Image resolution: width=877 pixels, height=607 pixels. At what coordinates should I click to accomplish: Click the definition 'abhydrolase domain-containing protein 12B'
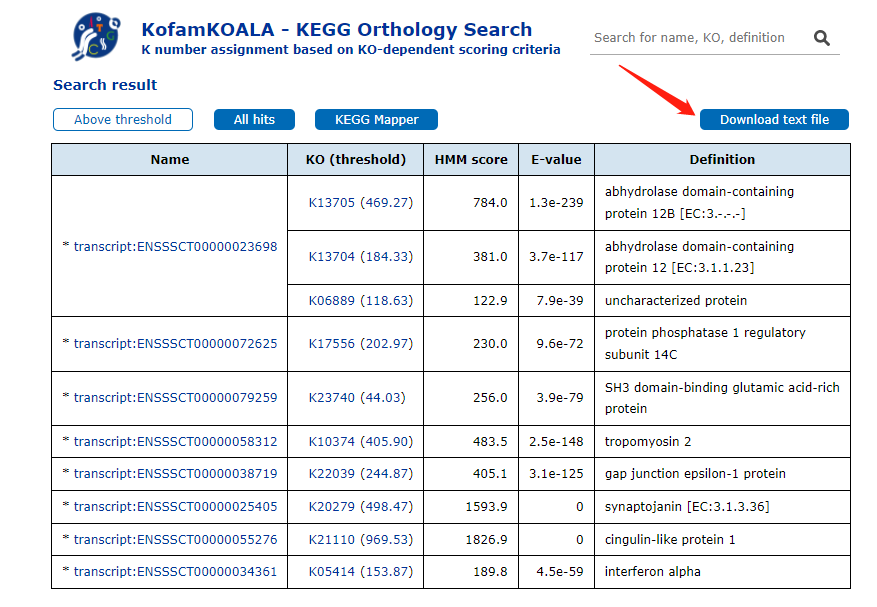[x=699, y=203]
